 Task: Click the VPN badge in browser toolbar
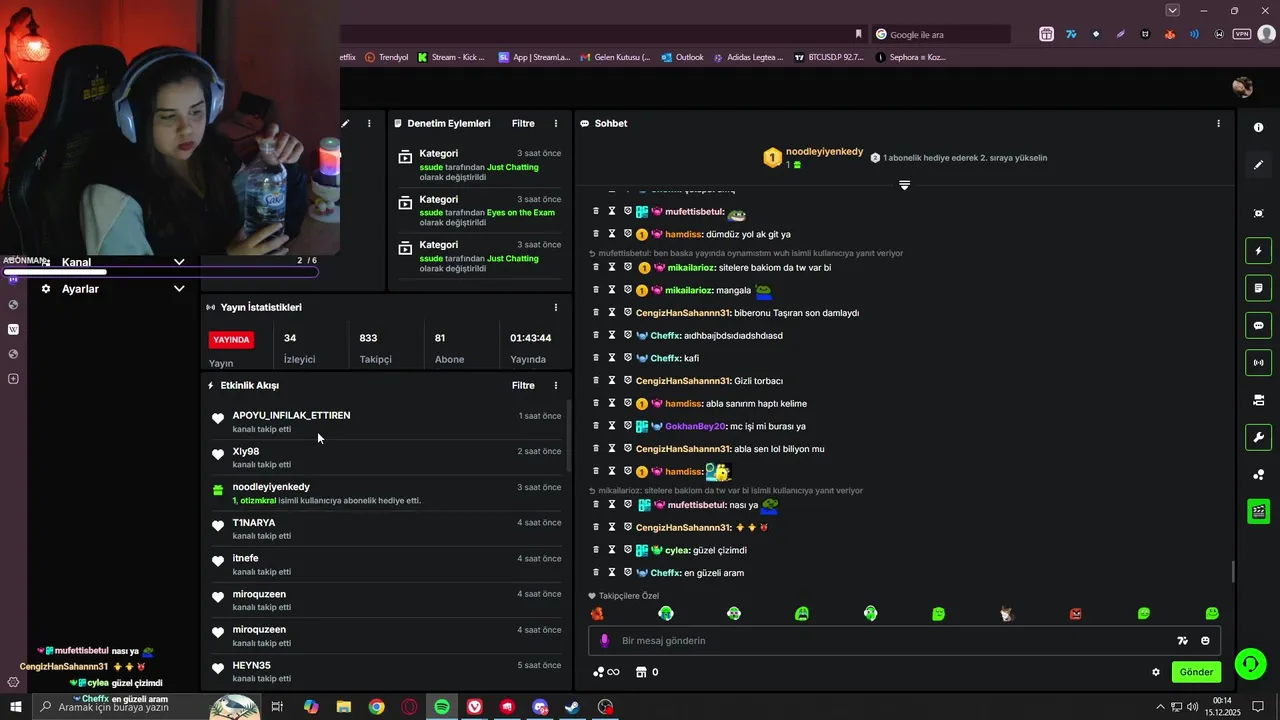pyautogui.click(x=1242, y=34)
